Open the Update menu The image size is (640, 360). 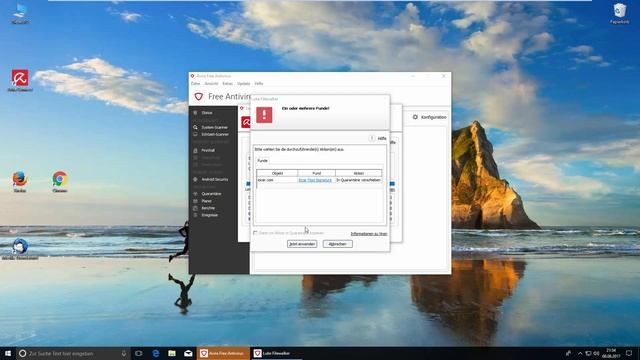(244, 84)
